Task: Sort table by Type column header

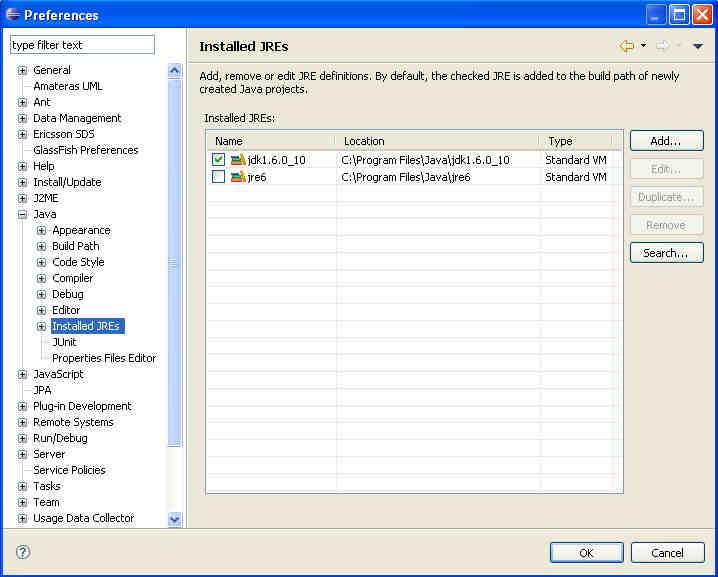Action: click(576, 141)
